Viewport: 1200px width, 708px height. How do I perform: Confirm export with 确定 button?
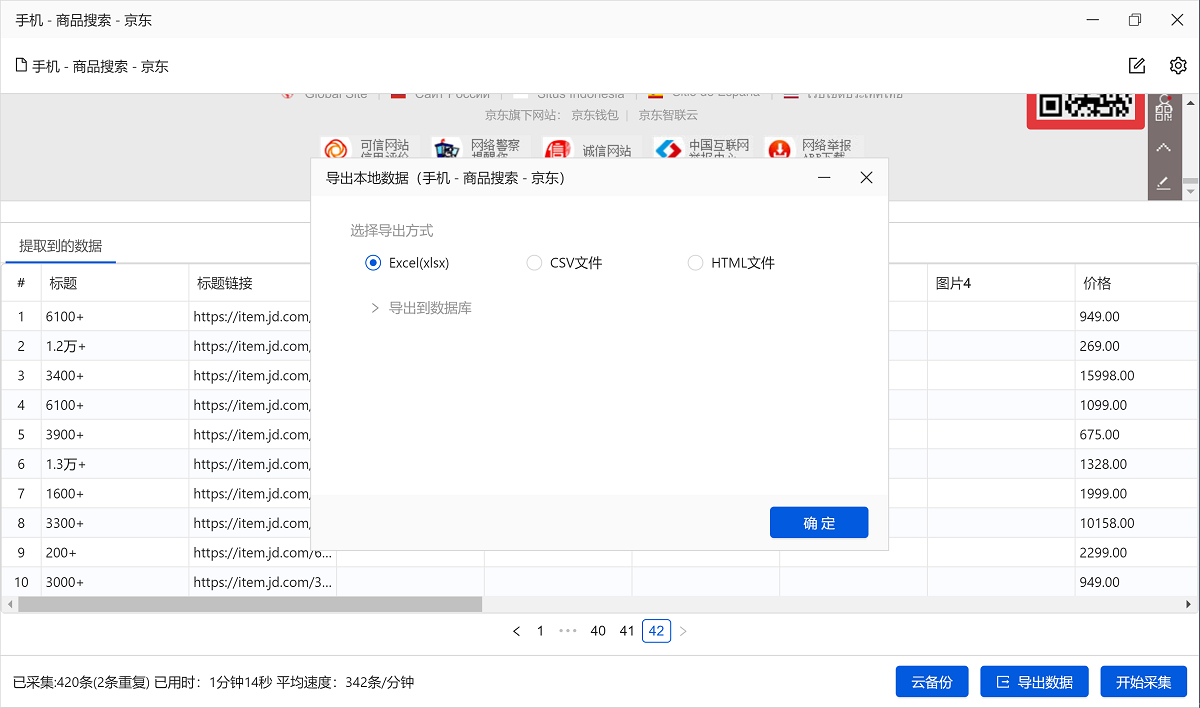click(819, 523)
